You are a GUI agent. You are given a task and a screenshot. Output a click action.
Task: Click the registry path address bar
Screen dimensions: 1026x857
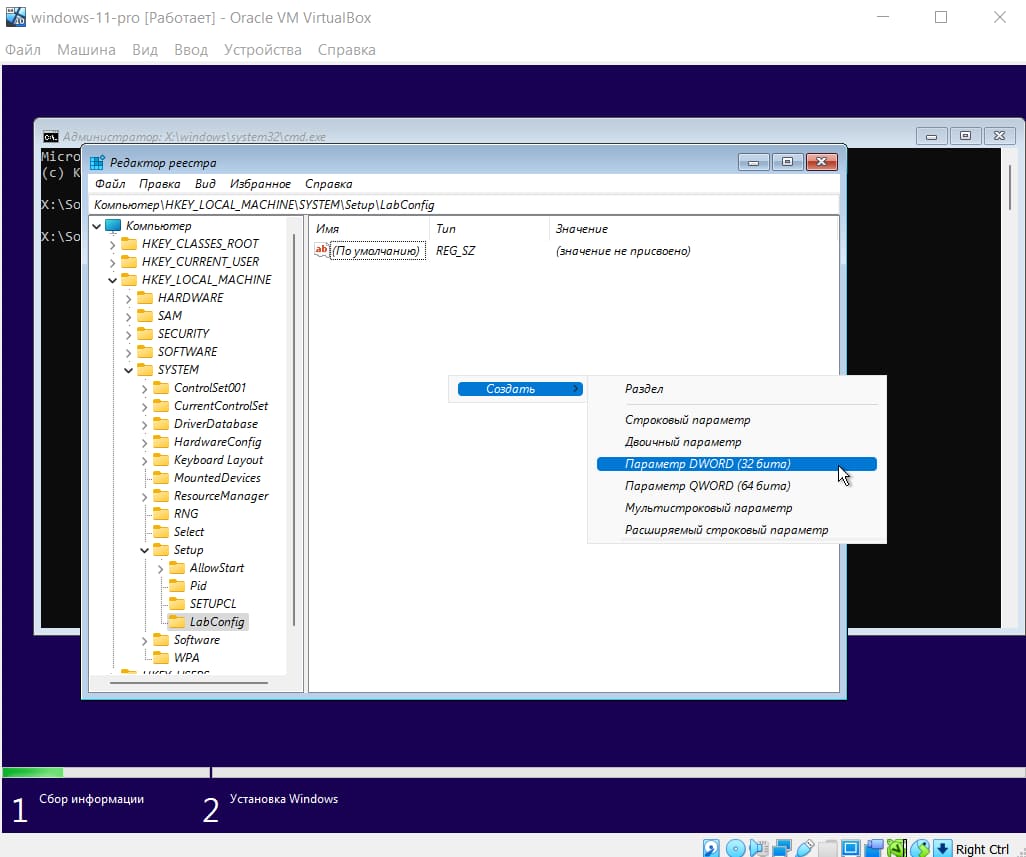(464, 205)
